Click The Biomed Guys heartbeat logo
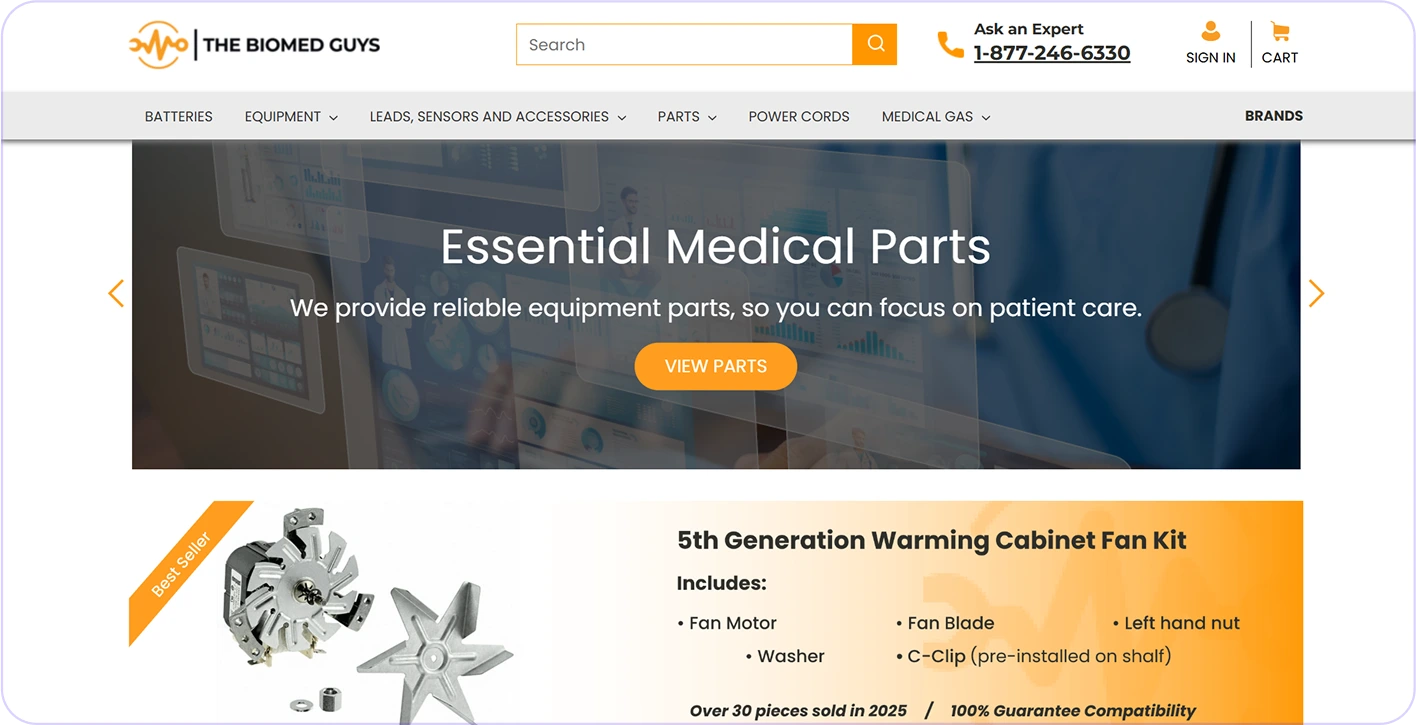Screen dimensions: 1416x725 pyautogui.click(x=158, y=44)
